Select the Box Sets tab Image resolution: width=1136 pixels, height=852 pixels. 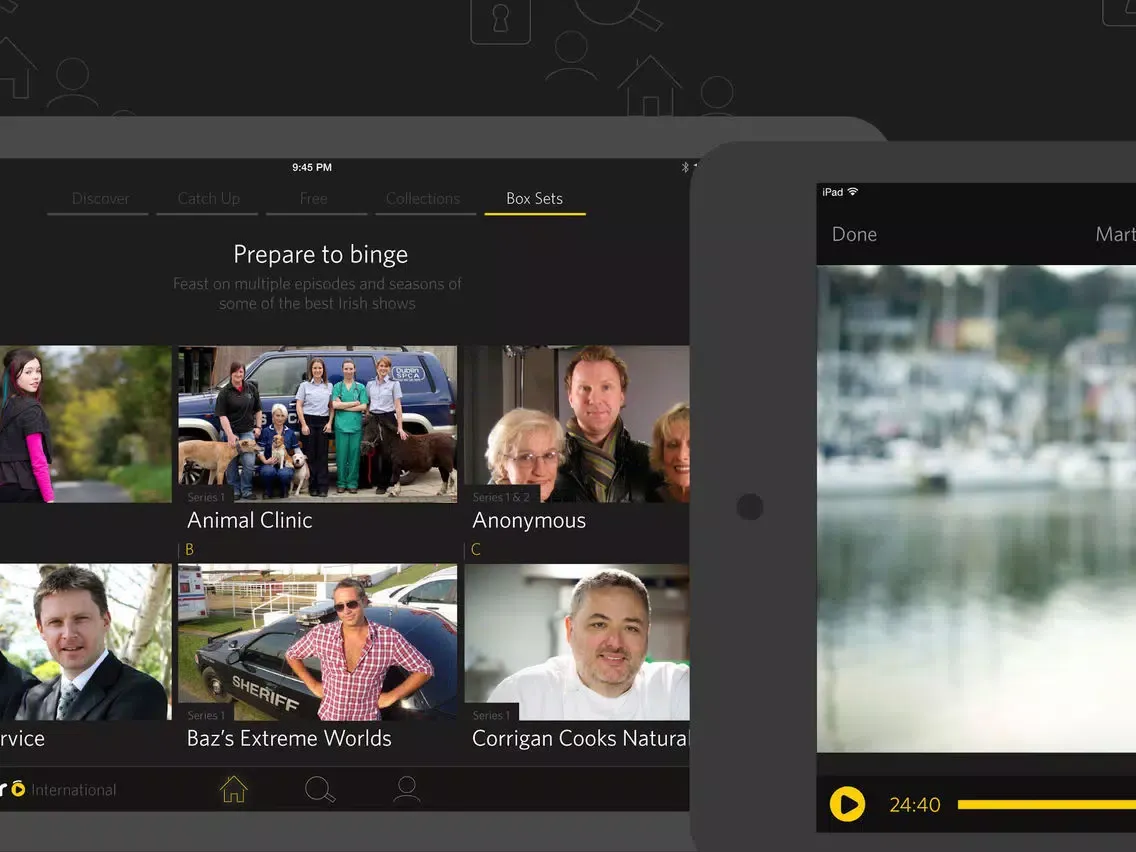pyautogui.click(x=535, y=199)
